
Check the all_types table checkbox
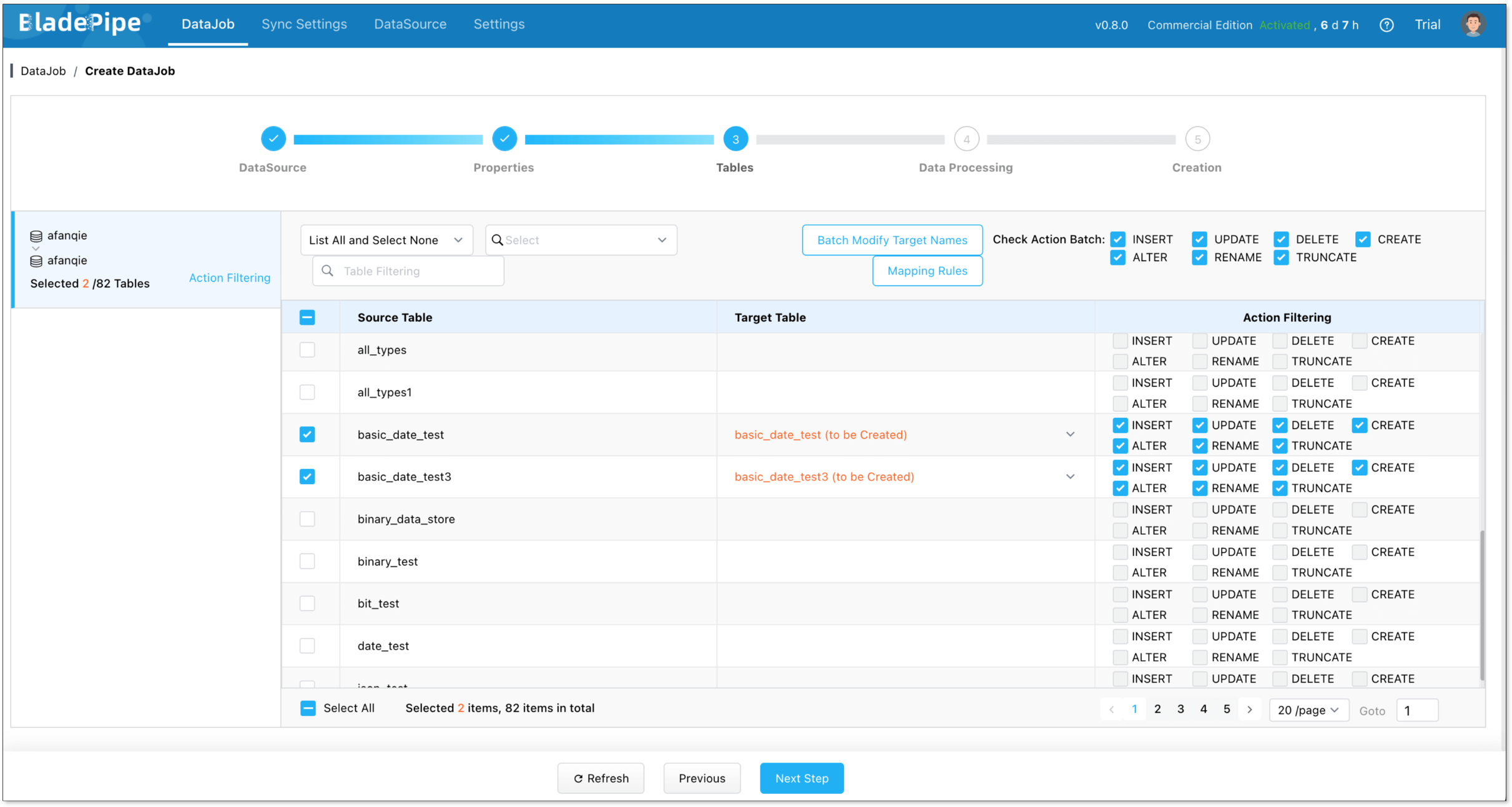click(307, 350)
